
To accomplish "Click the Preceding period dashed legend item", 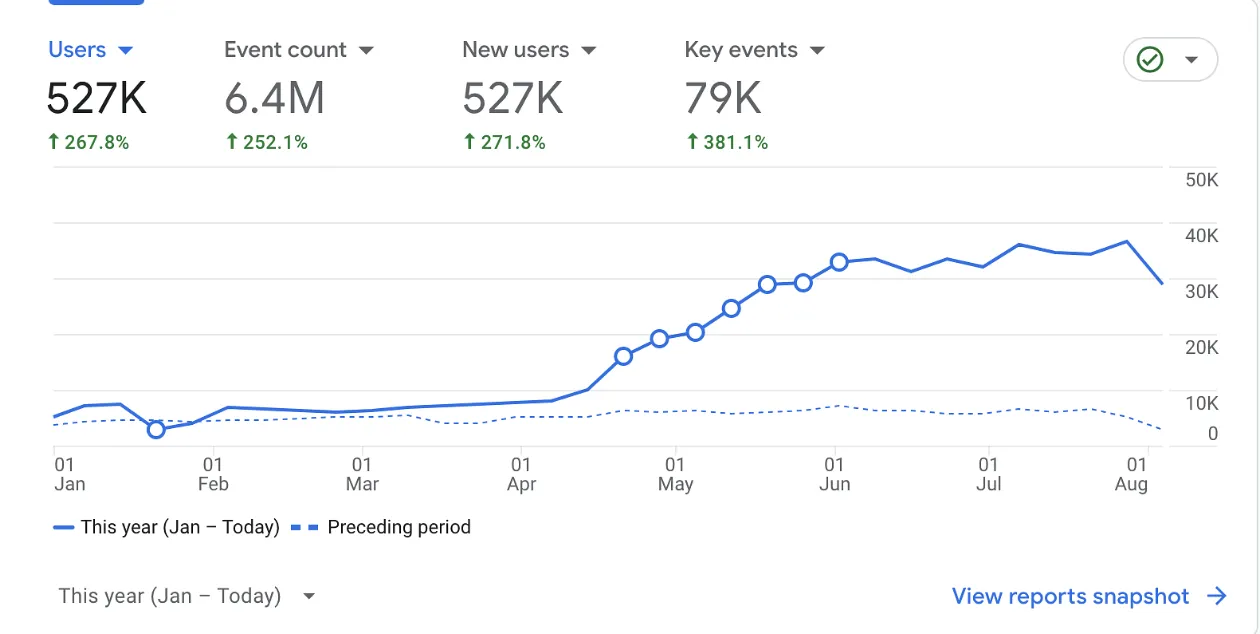I will (381, 527).
